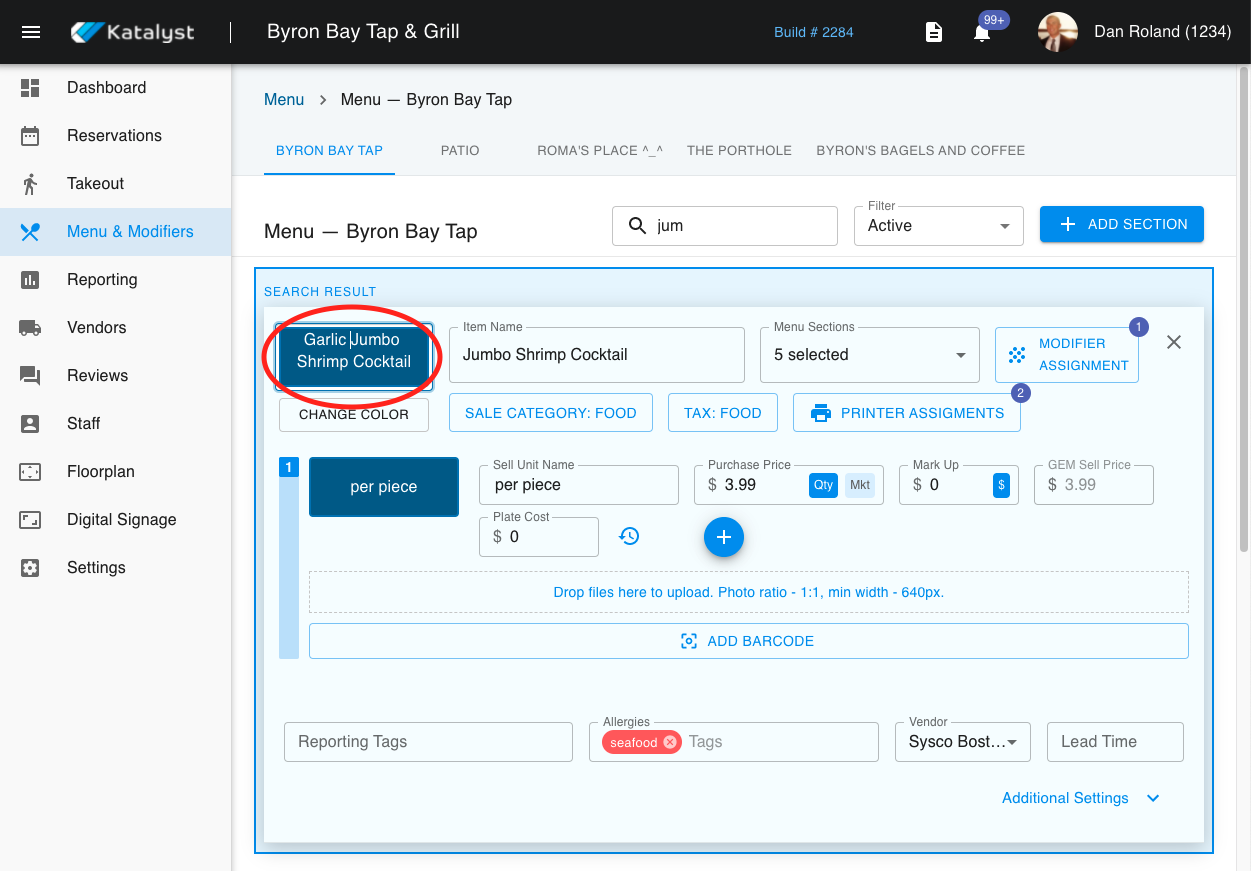Click the CHANGE COLOR button
This screenshot has width=1251, height=871.
pyautogui.click(x=354, y=414)
